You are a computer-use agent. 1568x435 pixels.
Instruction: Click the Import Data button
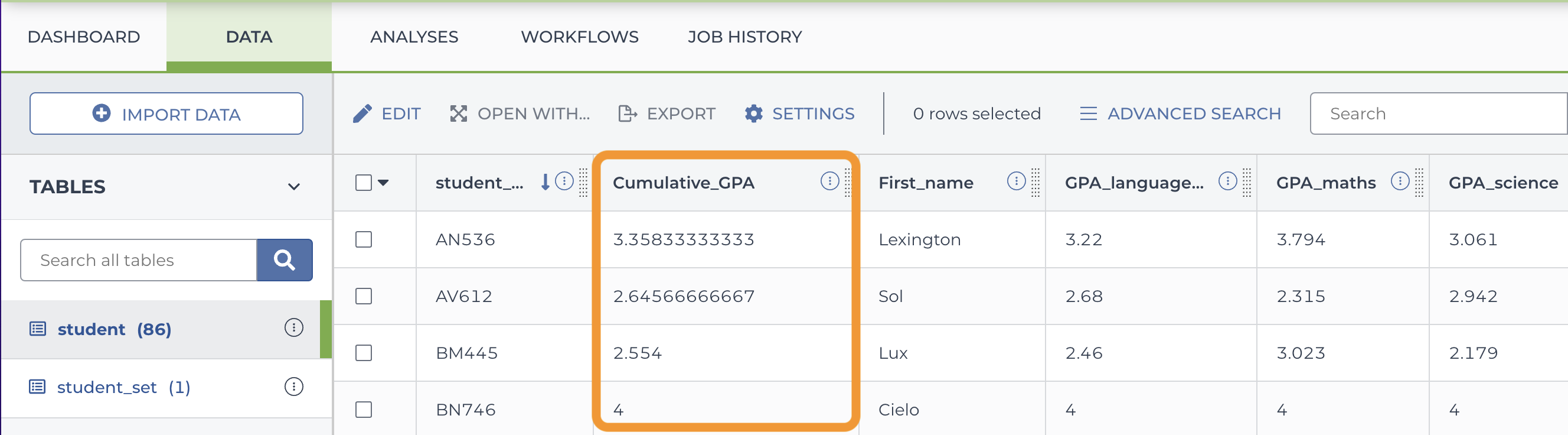(x=166, y=113)
